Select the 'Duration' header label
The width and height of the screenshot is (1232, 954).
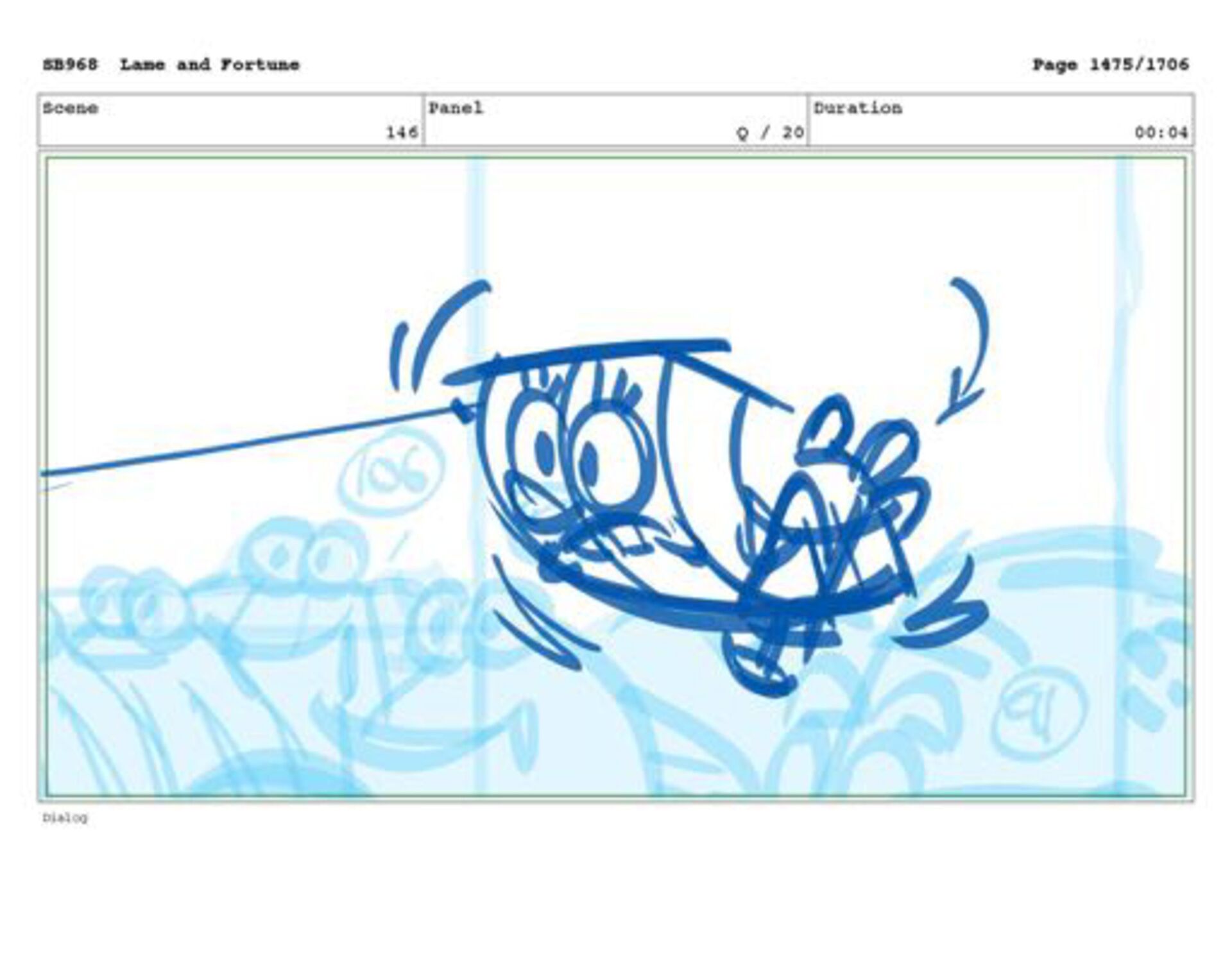click(x=858, y=108)
